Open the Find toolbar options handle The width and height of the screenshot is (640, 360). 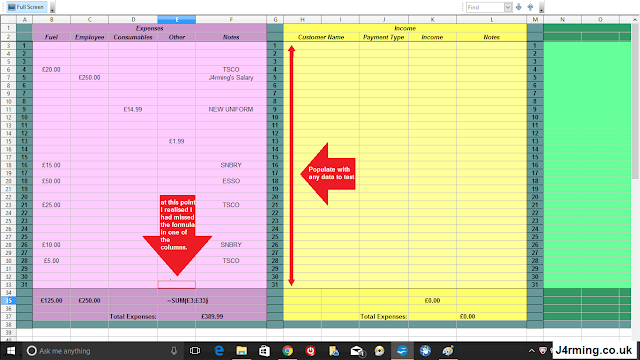click(541, 7)
